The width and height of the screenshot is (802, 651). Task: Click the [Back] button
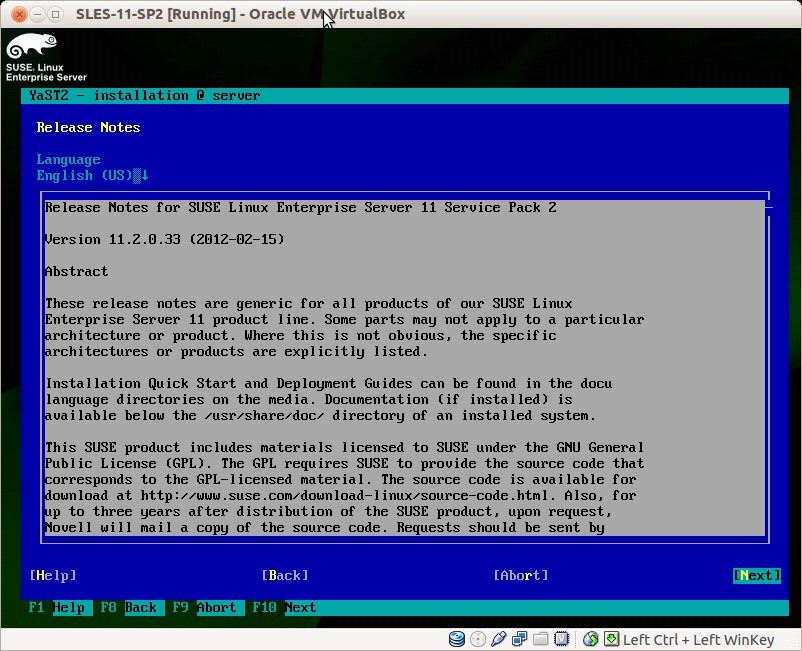[285, 575]
